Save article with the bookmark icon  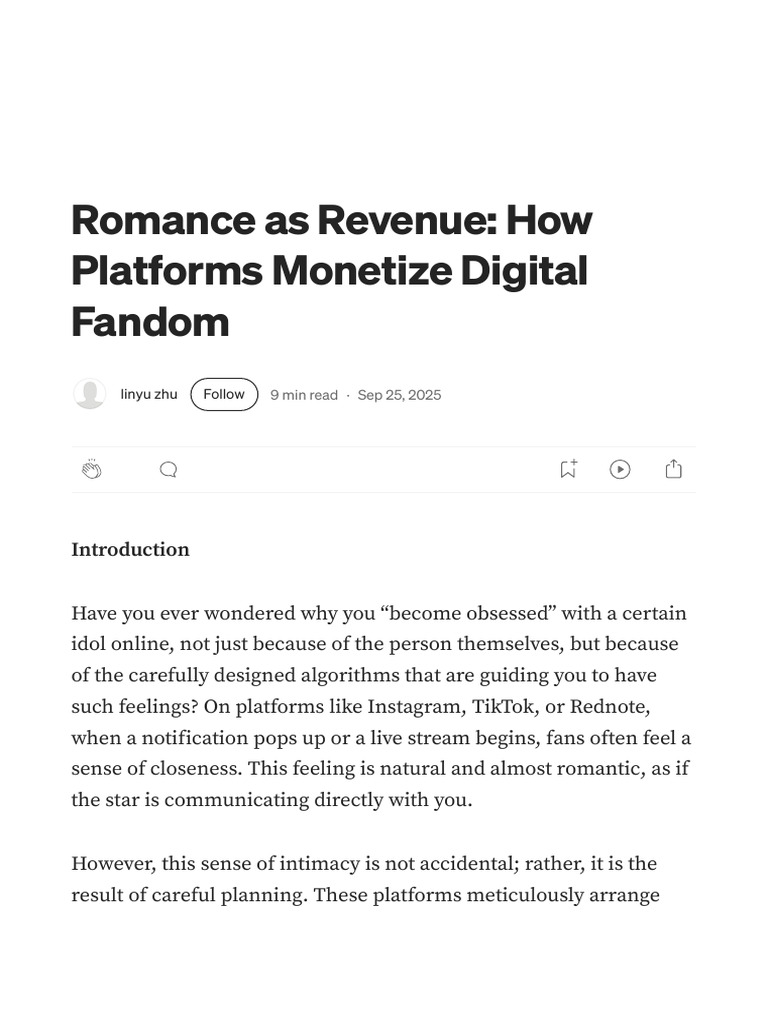pyautogui.click(x=568, y=468)
